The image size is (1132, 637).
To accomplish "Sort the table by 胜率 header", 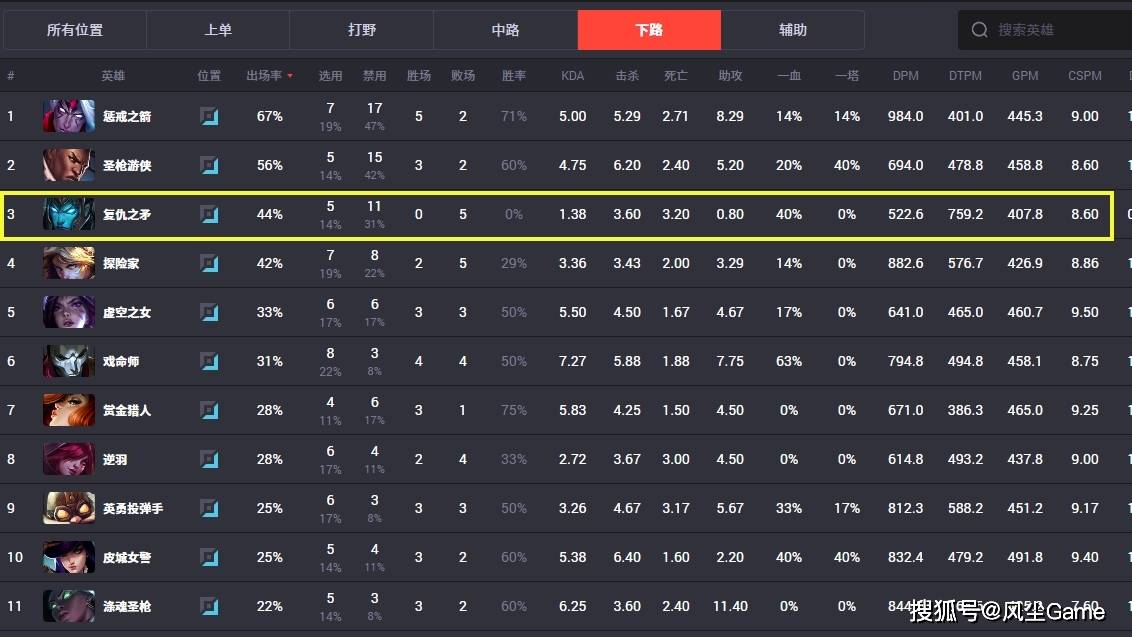I will (x=513, y=76).
